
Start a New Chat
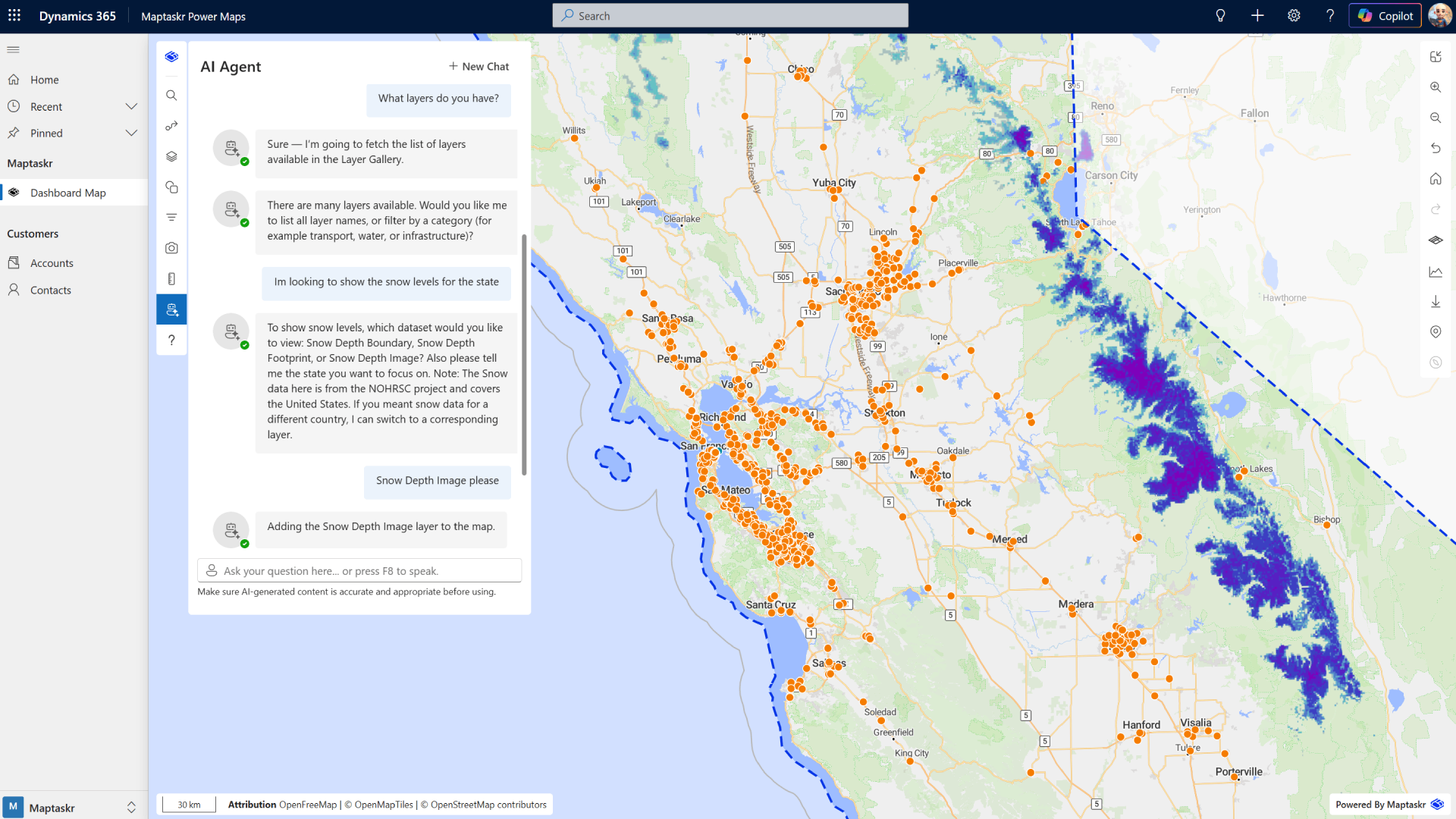point(479,67)
